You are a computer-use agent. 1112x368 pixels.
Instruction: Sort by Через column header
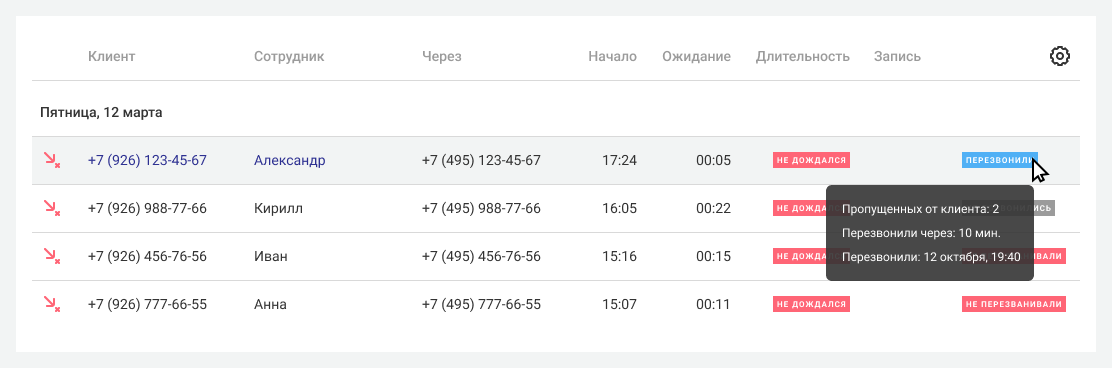[441, 57]
